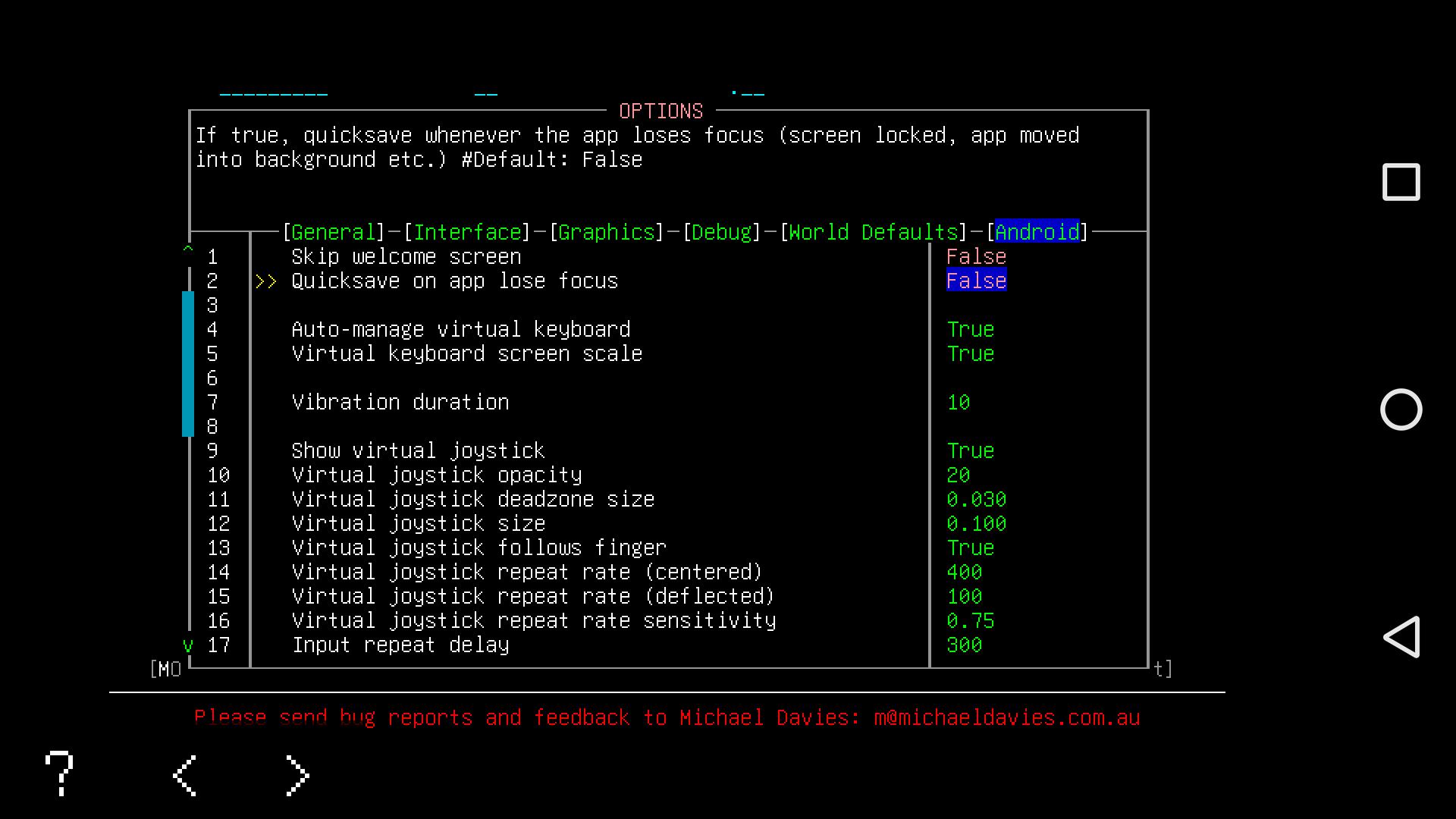Toggle Quicksave on app lose focus value
1456x819 pixels.
tap(976, 281)
